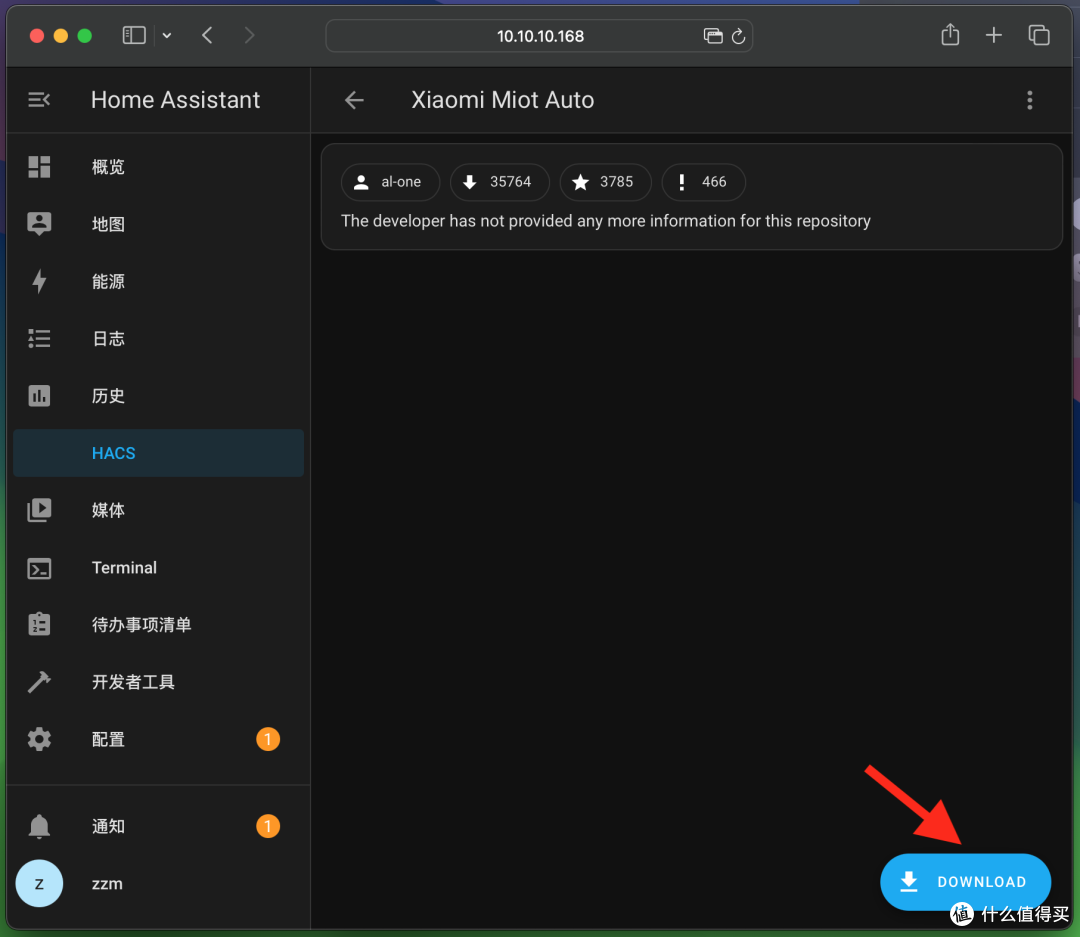Click 'The developer has not provided' description text
The height and width of the screenshot is (937, 1080).
tap(605, 221)
